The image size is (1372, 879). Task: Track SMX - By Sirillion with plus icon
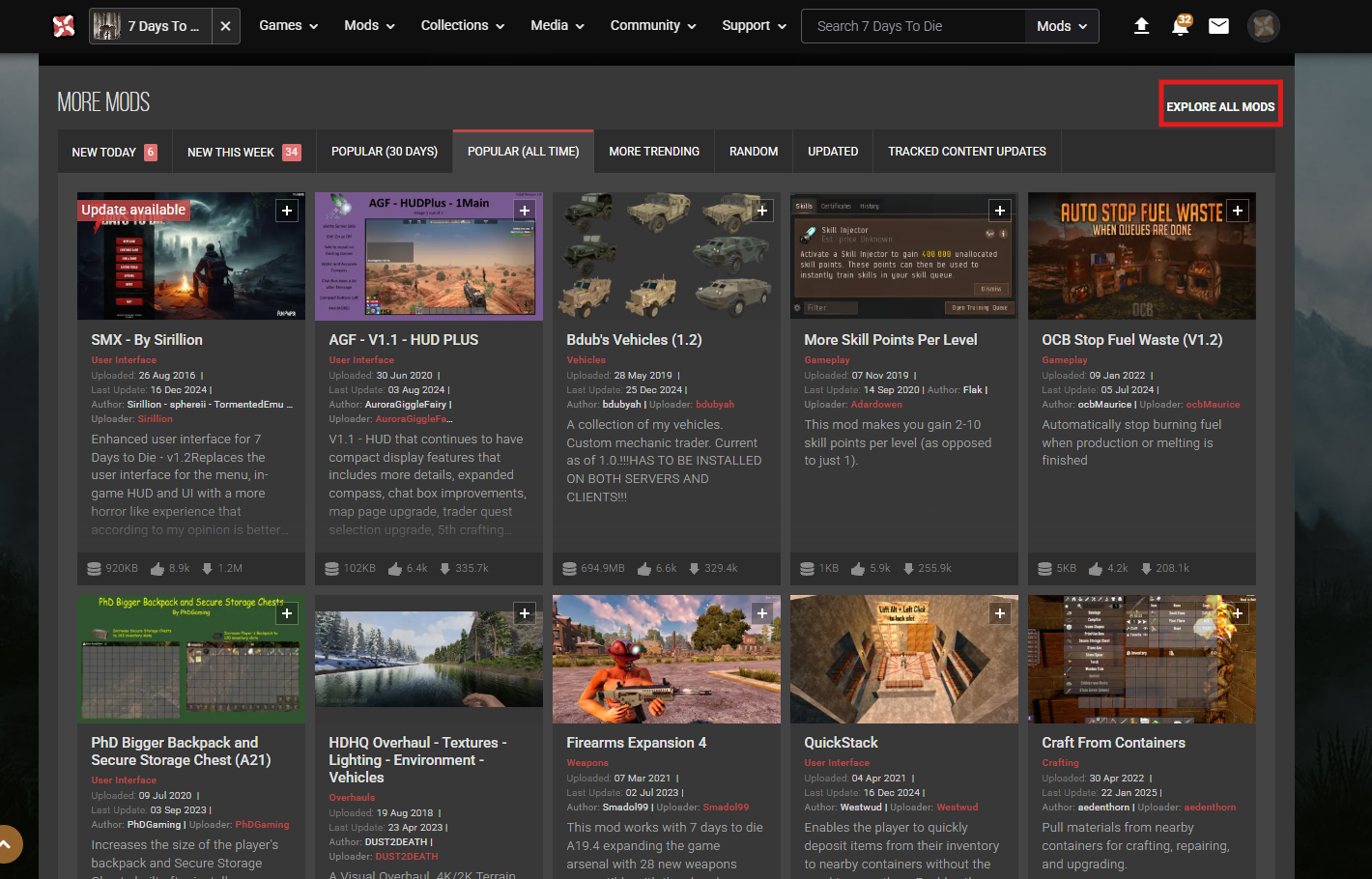coord(287,211)
